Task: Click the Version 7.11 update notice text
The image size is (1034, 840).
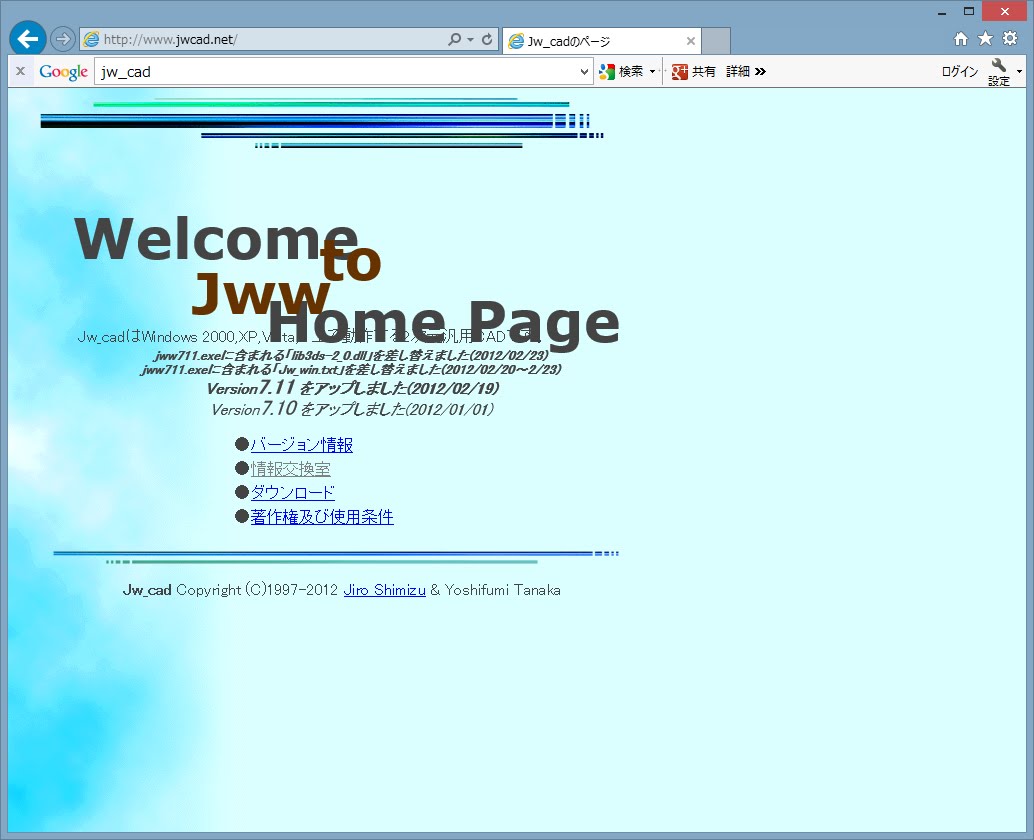Action: coord(353,388)
